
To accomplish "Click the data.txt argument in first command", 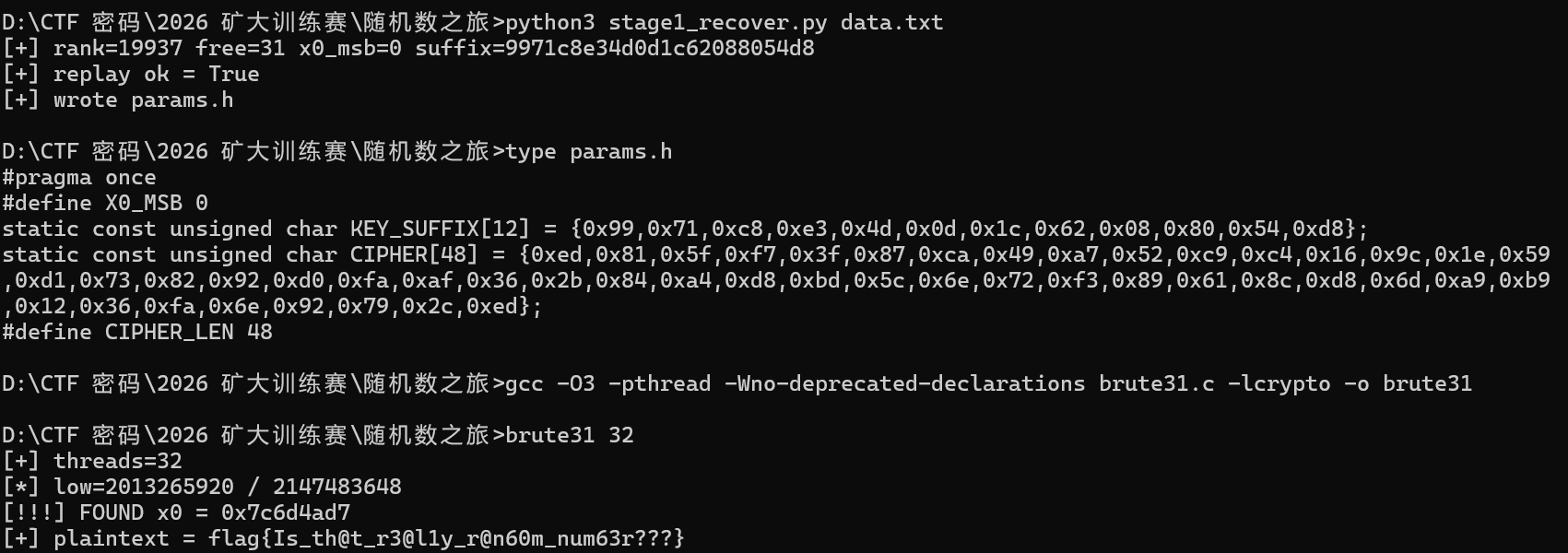I will pyautogui.click(x=891, y=22).
